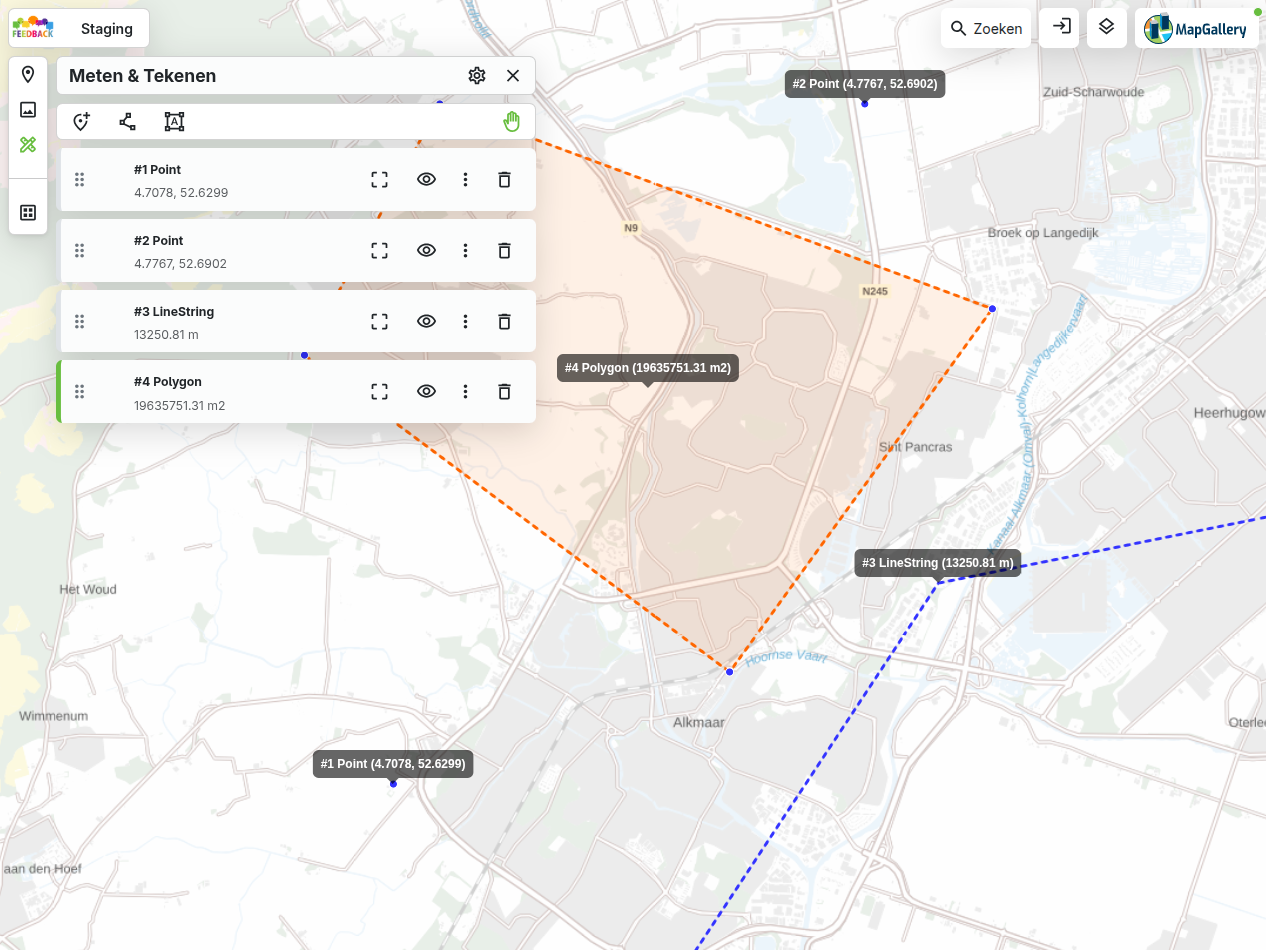Zoom to extent of #4 Polygon
1266x950 pixels.
379,392
